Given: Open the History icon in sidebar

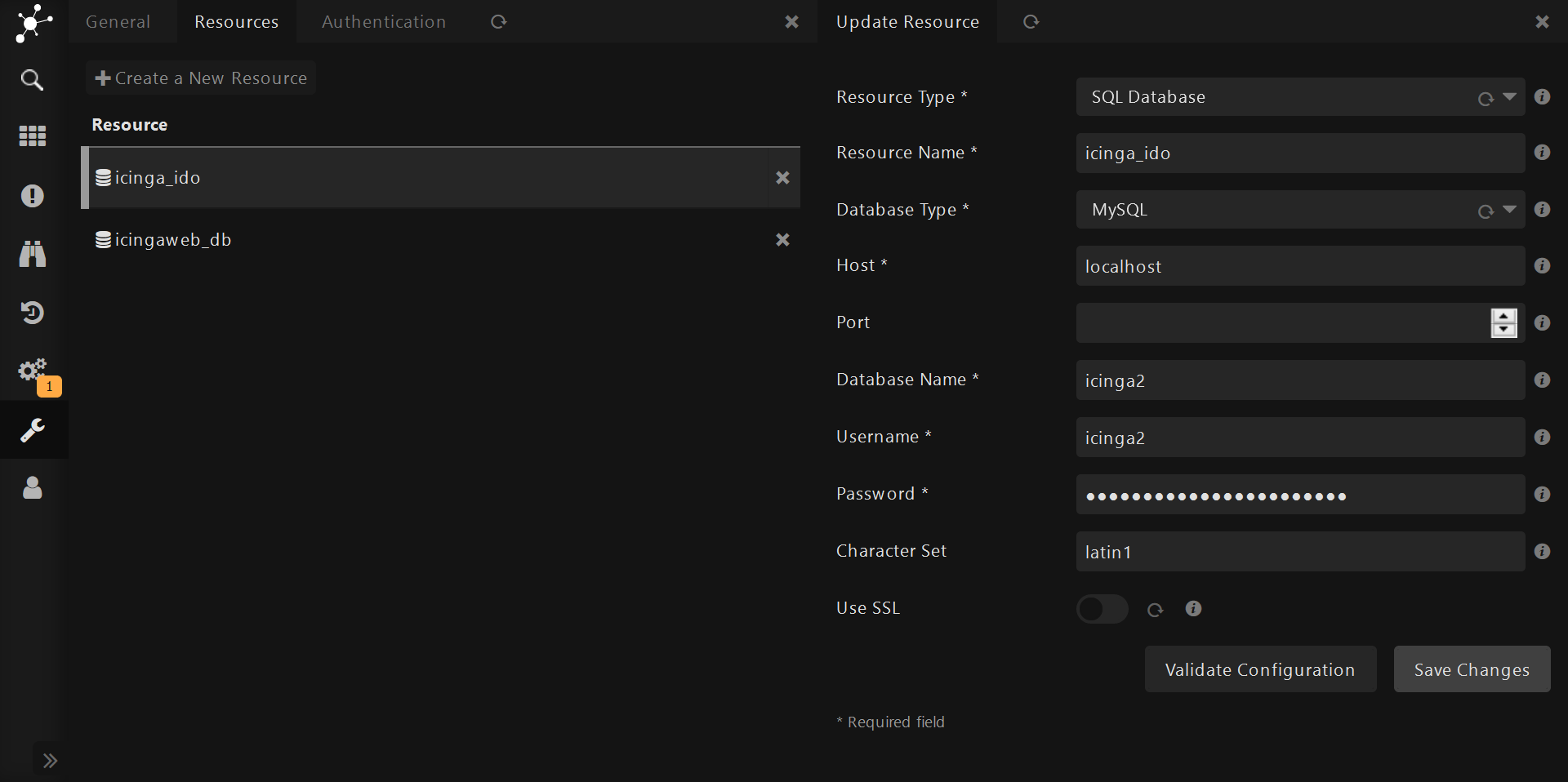Looking at the screenshot, I should 33,313.
